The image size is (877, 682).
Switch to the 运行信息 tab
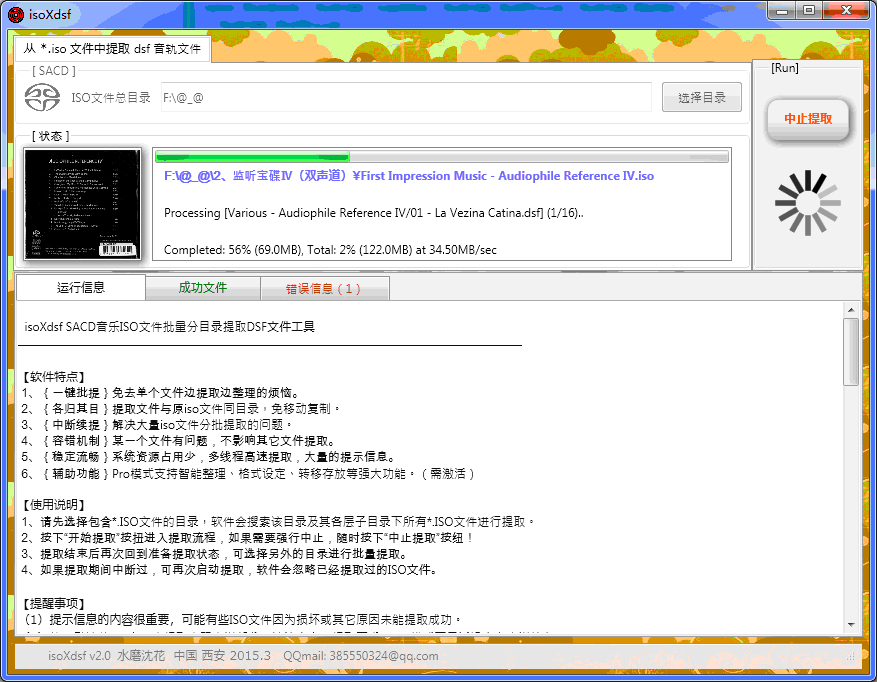81,288
